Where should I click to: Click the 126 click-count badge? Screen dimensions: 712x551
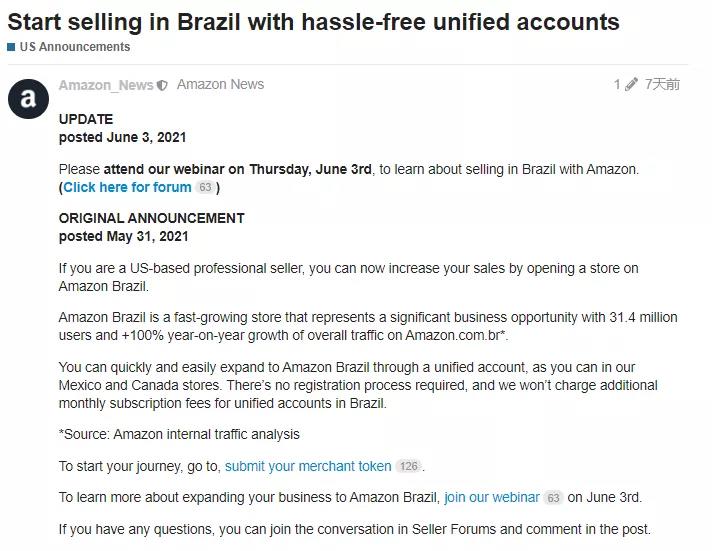pyautogui.click(x=408, y=467)
